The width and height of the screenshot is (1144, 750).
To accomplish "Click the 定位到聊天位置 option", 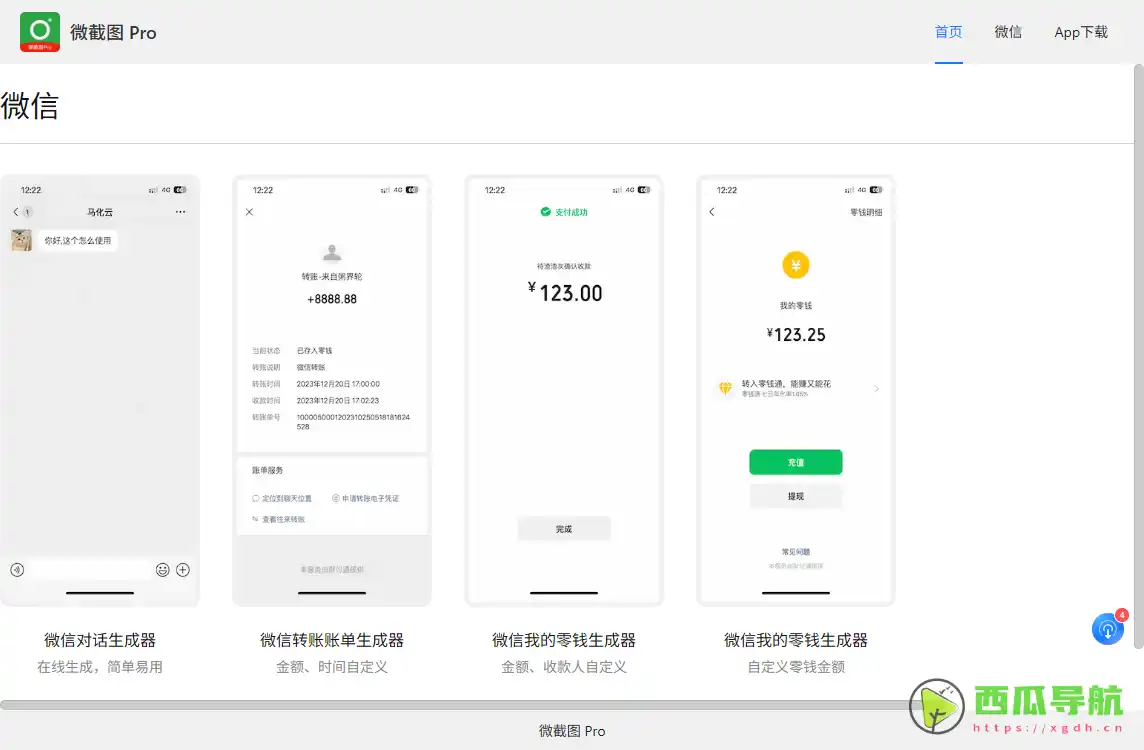I will [282, 498].
